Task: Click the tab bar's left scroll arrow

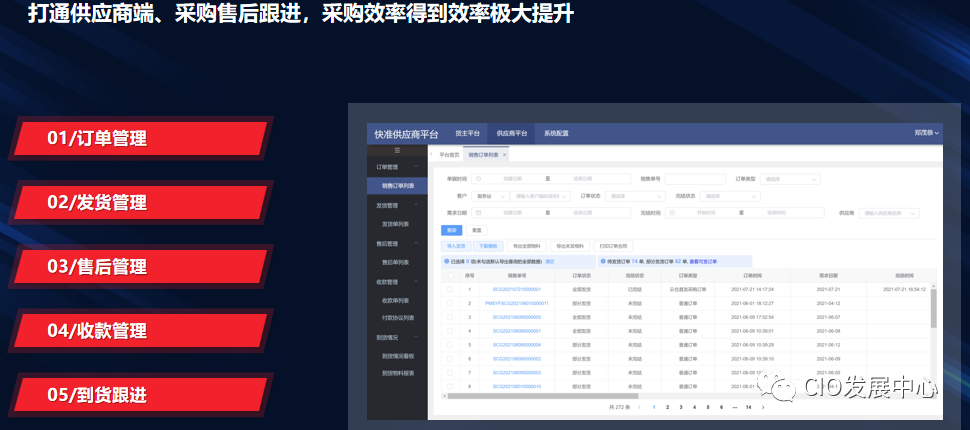Action: coord(431,155)
